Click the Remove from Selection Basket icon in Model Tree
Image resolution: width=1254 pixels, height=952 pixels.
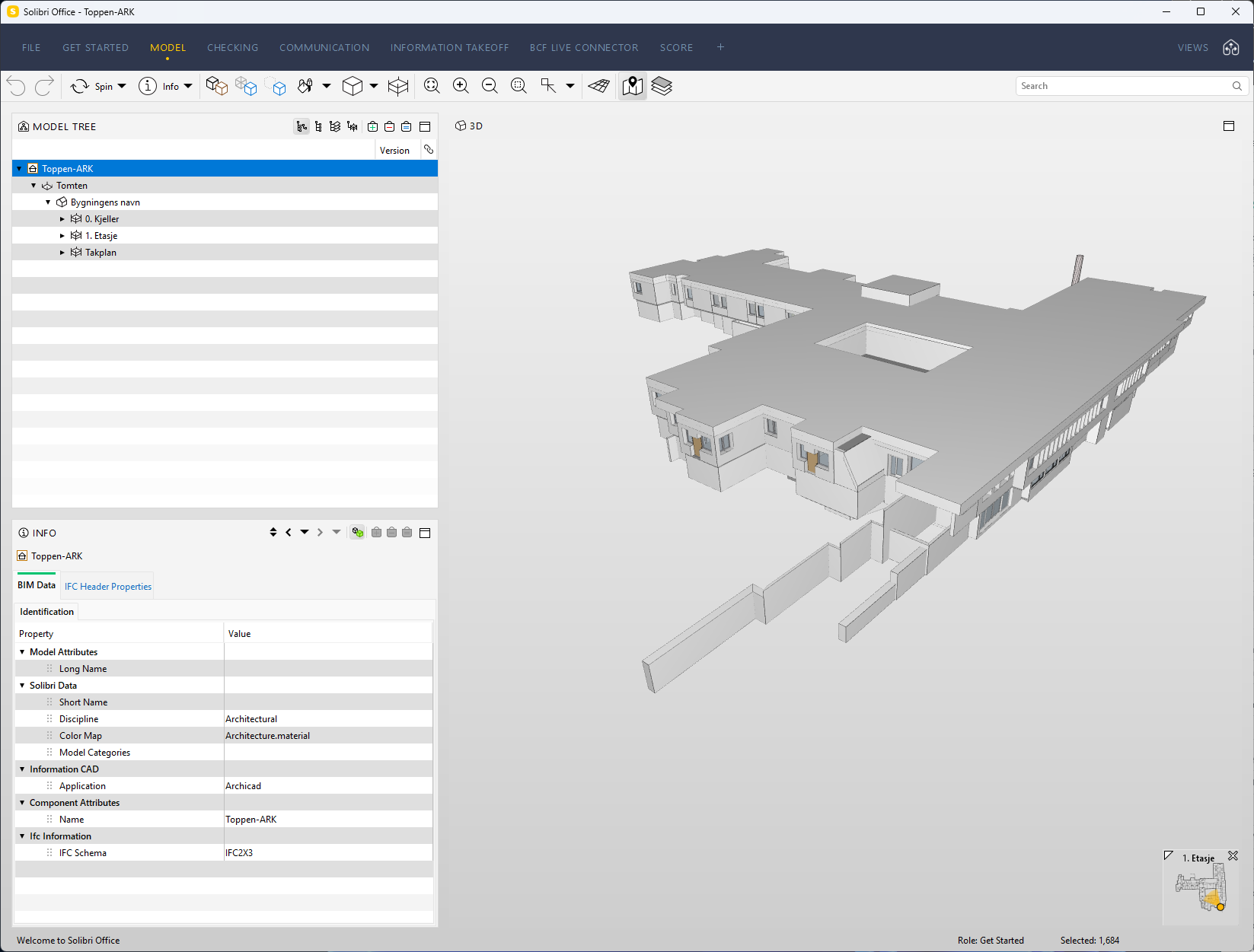(x=389, y=127)
